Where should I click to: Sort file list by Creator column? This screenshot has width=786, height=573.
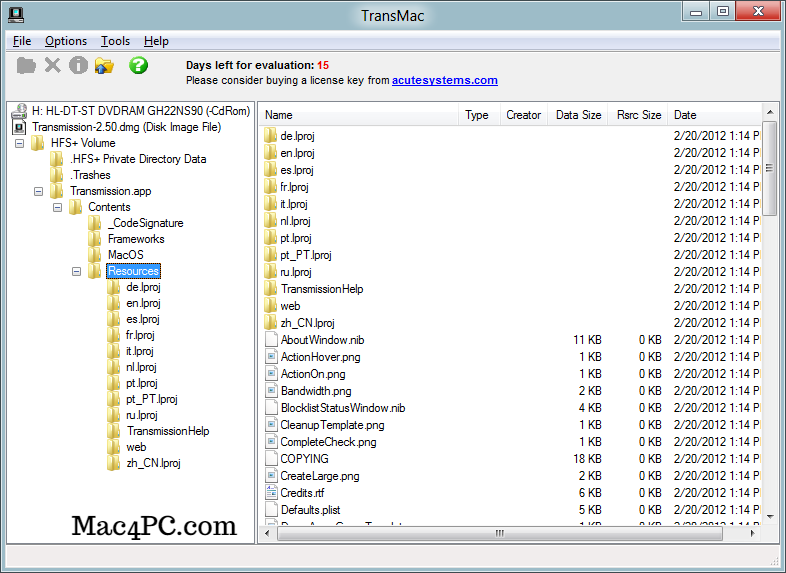(524, 115)
